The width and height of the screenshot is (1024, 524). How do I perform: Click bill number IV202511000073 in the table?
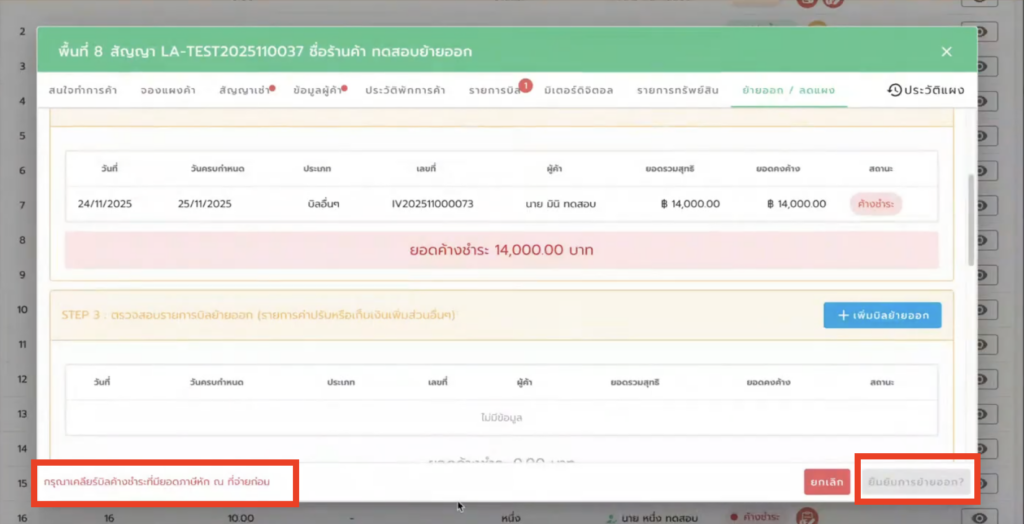(433, 204)
